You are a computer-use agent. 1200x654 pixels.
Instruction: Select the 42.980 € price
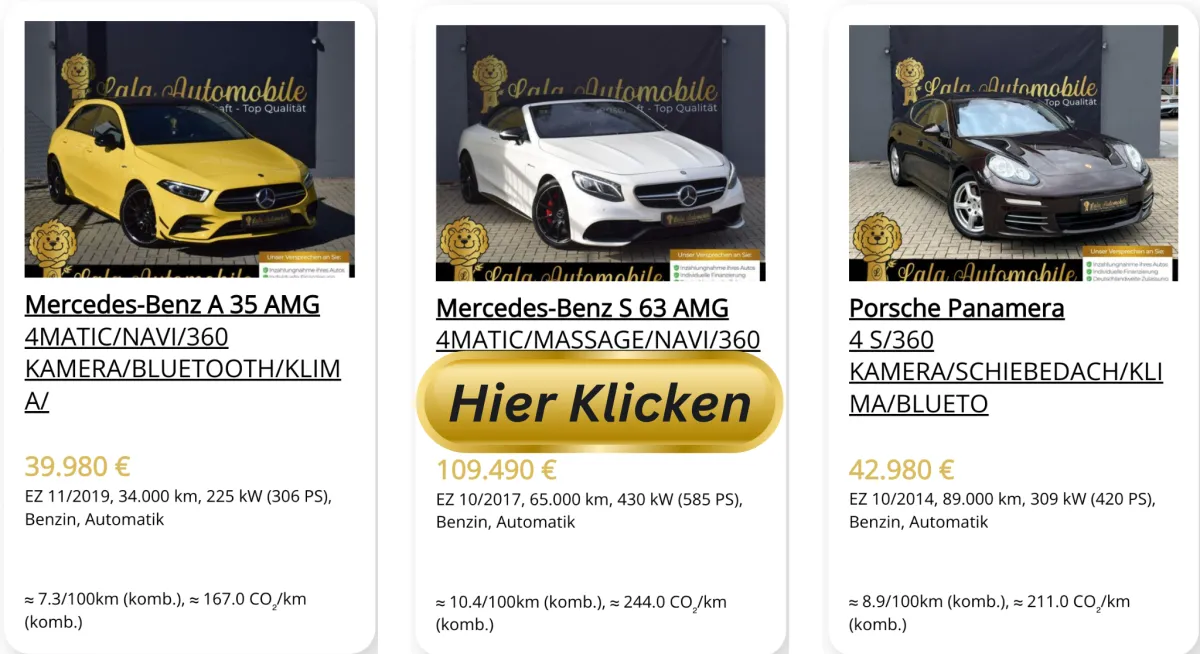pyautogui.click(x=902, y=469)
